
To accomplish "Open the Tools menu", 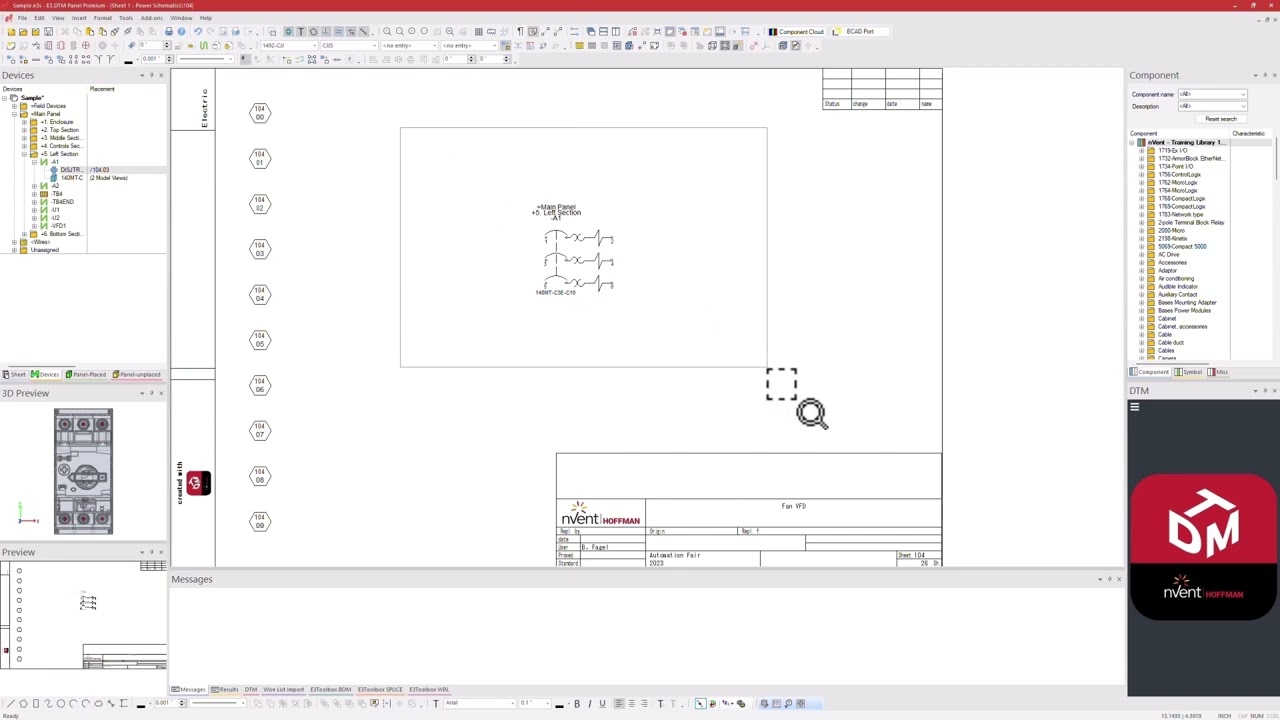I will coord(126,18).
